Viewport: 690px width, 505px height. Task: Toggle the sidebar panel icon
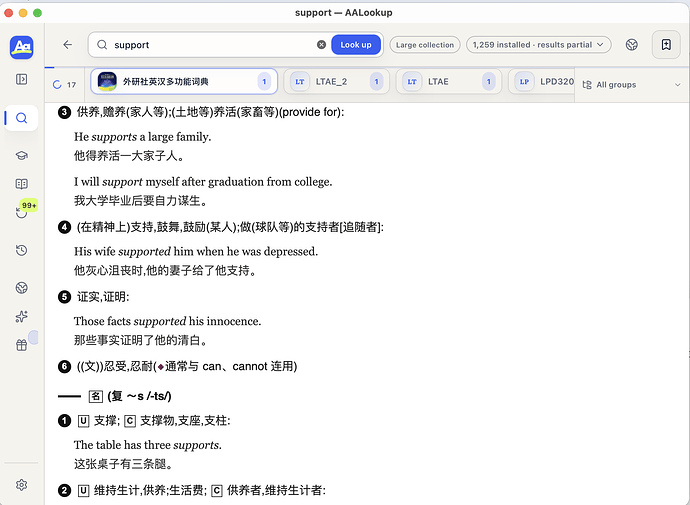tap(22, 79)
